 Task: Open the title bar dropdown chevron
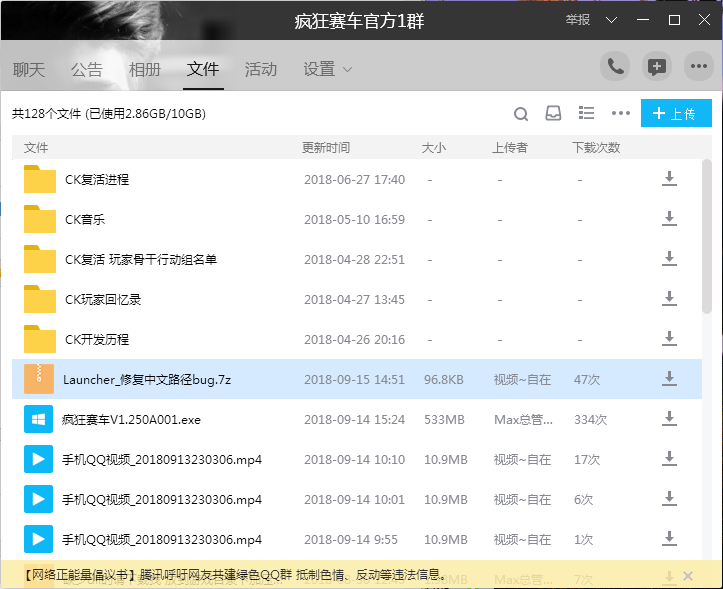tap(611, 20)
